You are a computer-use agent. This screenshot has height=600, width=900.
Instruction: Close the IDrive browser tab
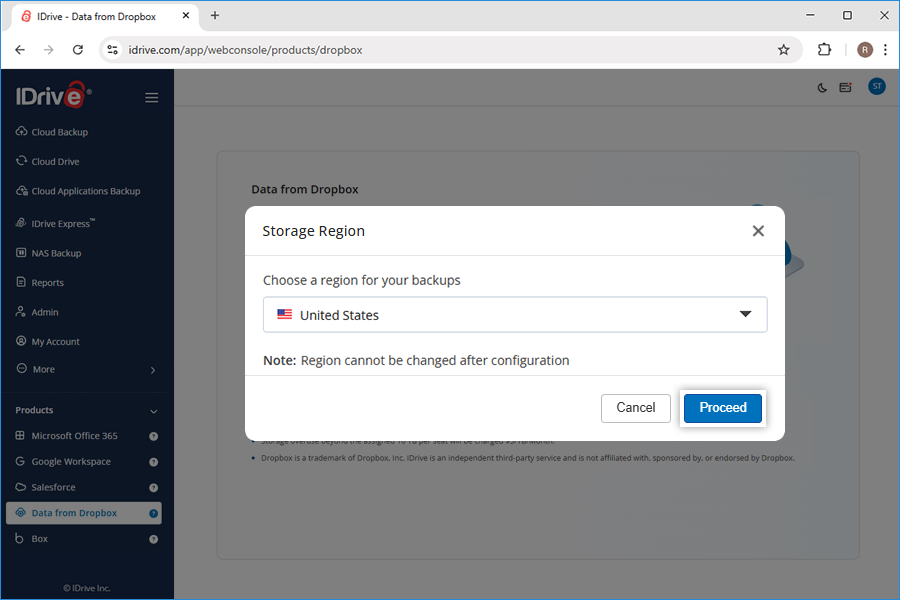185,16
